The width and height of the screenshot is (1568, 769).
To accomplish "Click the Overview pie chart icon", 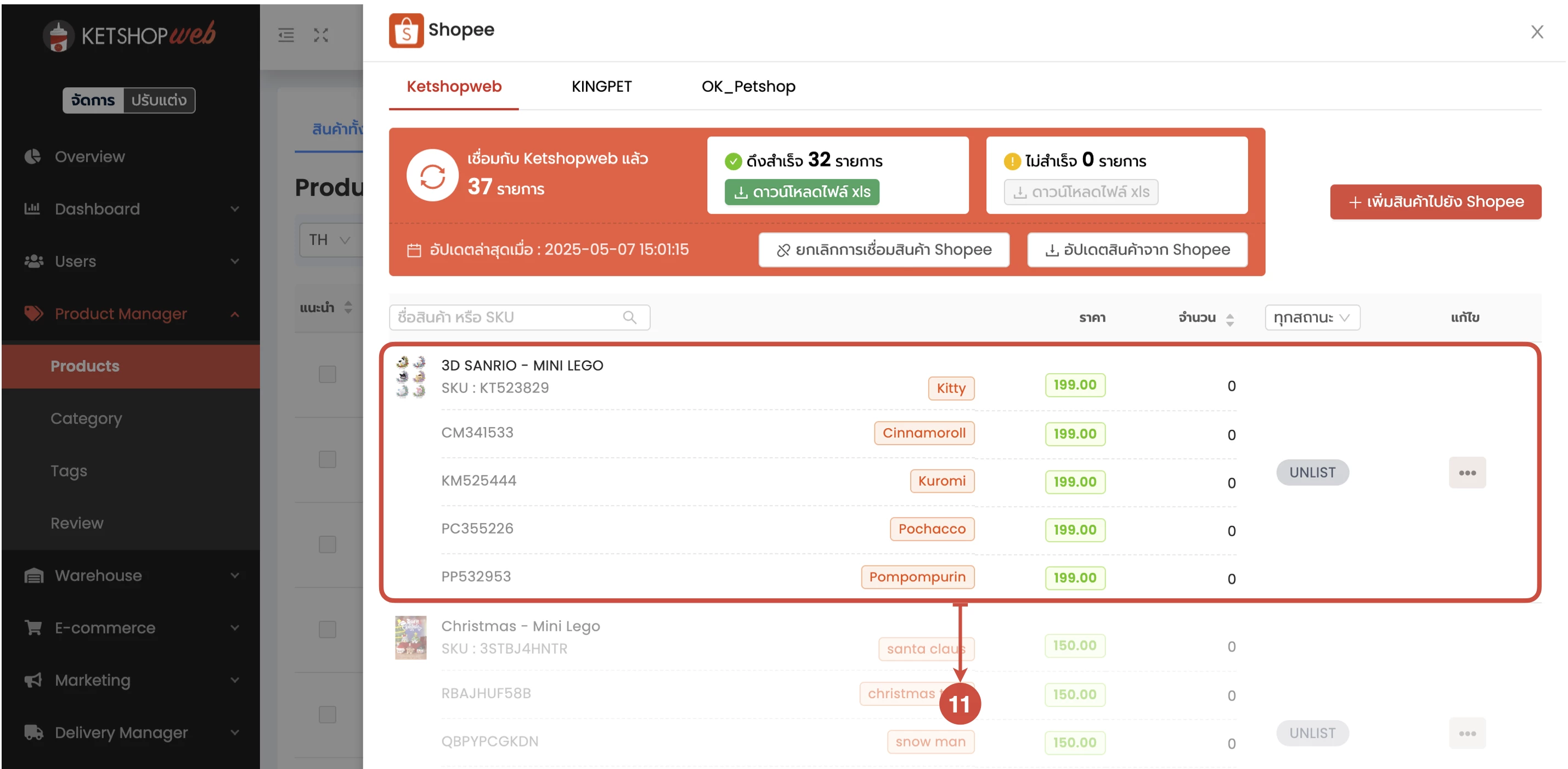I will (x=33, y=156).
